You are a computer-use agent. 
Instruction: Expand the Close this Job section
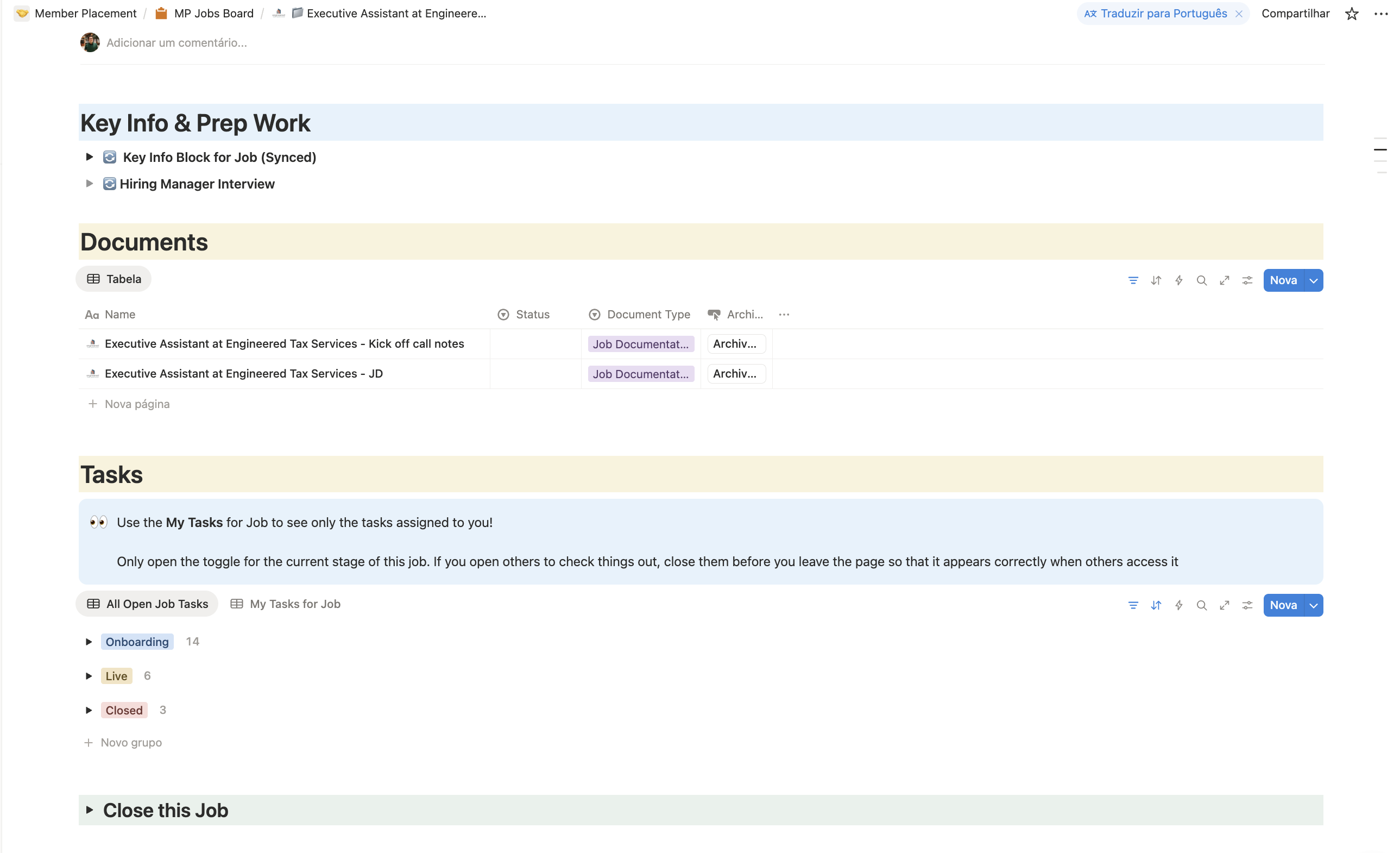pyautogui.click(x=89, y=810)
